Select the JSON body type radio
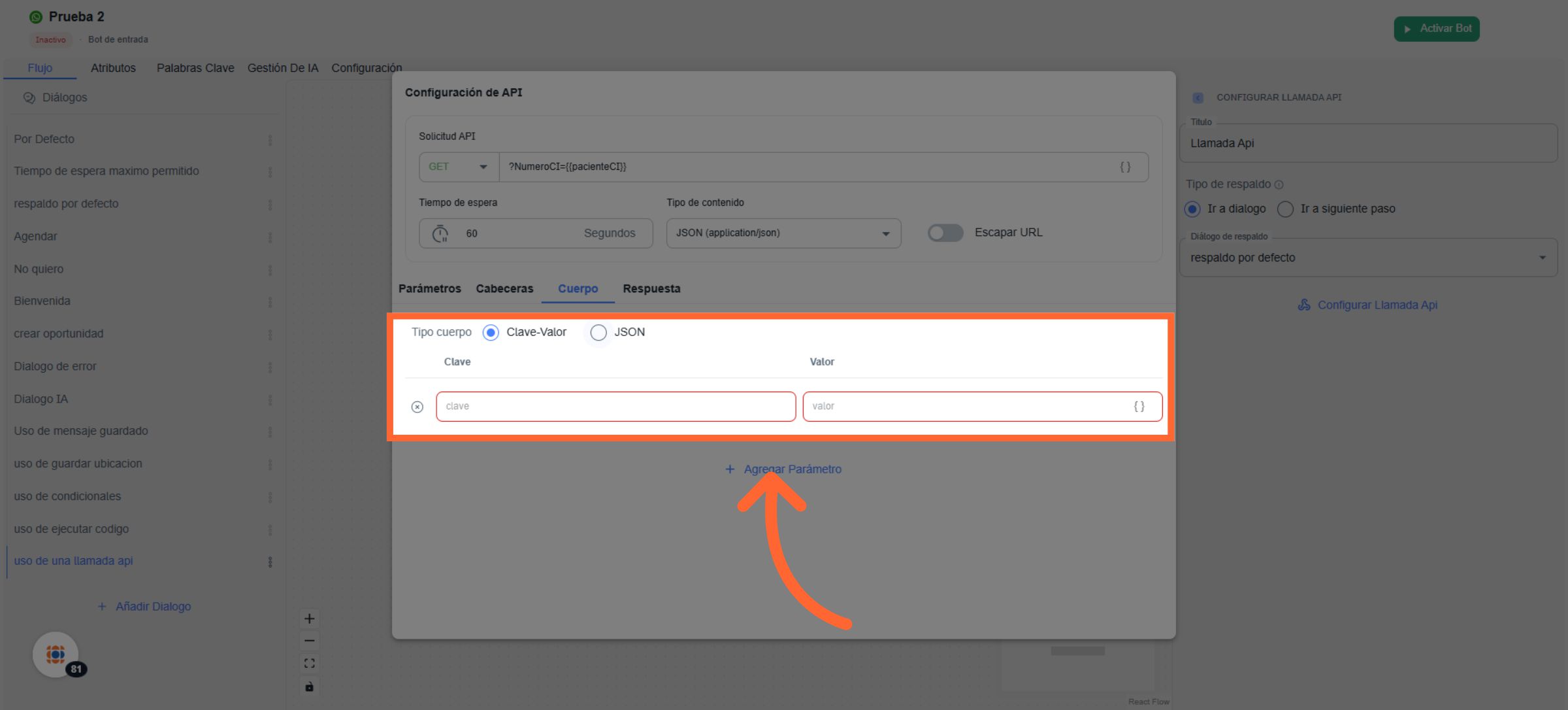1568x710 pixels. click(598, 332)
